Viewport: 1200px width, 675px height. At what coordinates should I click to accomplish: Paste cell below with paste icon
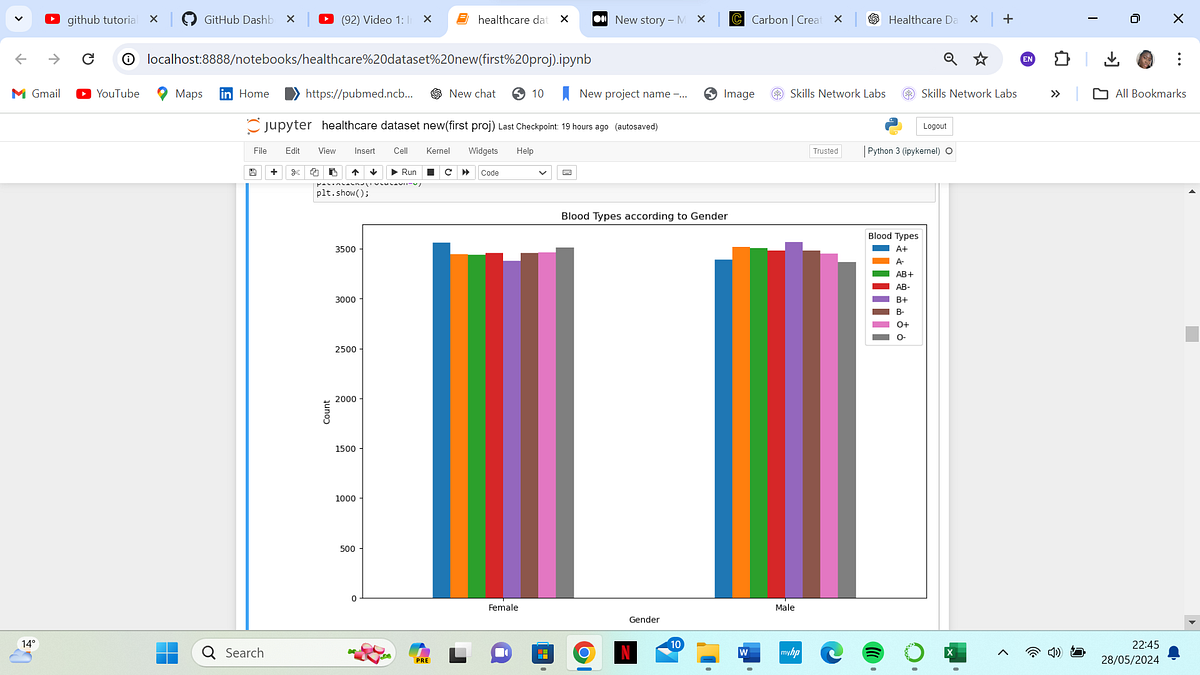coord(332,172)
